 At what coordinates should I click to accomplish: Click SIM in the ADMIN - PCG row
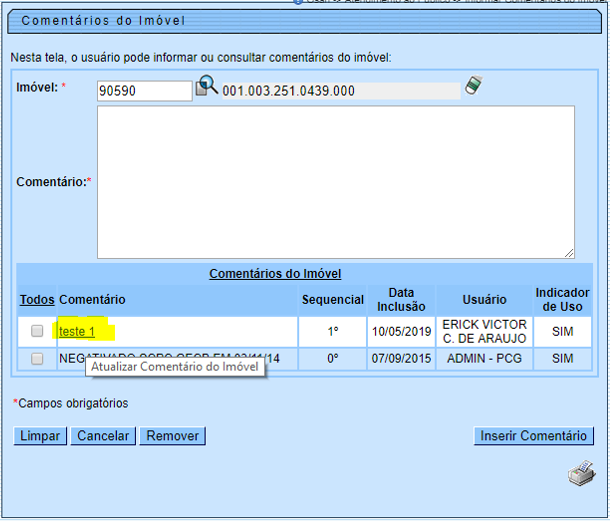tap(562, 358)
